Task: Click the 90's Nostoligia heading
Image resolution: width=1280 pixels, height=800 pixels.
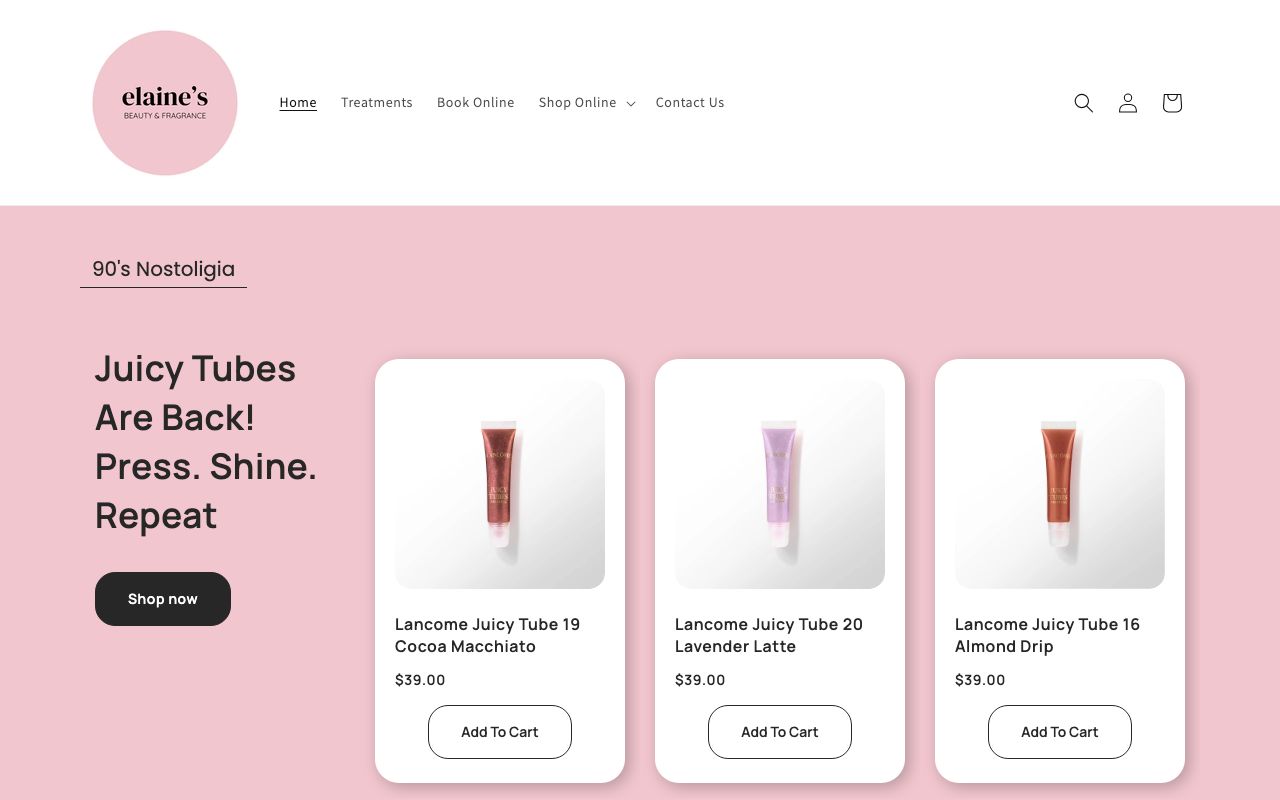Action: [x=164, y=269]
